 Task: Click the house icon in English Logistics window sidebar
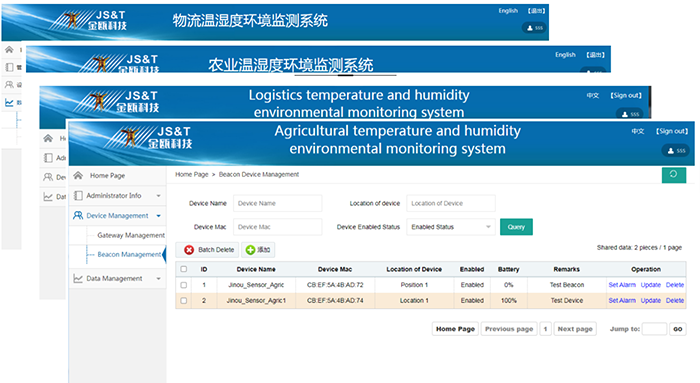tap(48, 138)
